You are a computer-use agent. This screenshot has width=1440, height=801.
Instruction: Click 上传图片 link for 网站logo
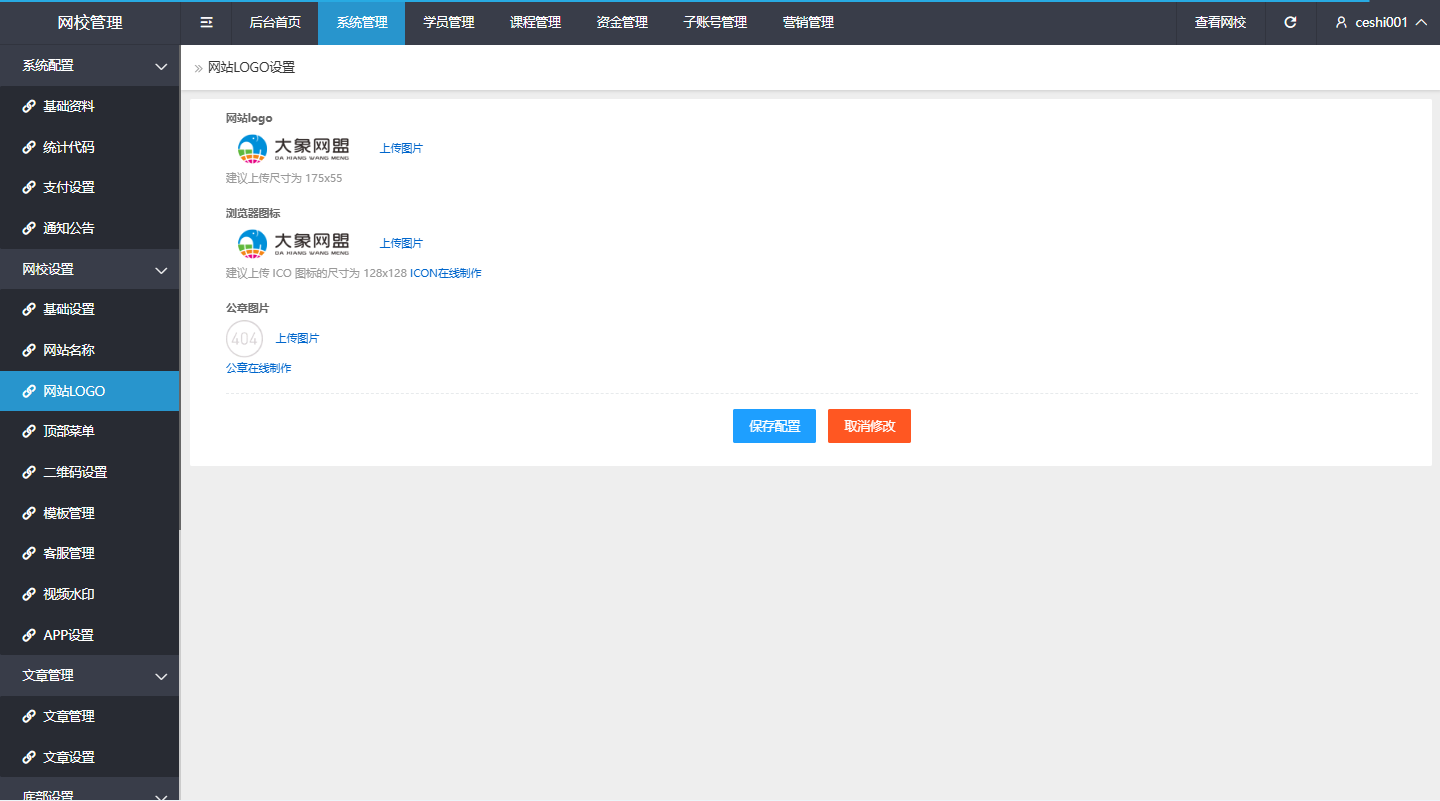click(x=401, y=148)
